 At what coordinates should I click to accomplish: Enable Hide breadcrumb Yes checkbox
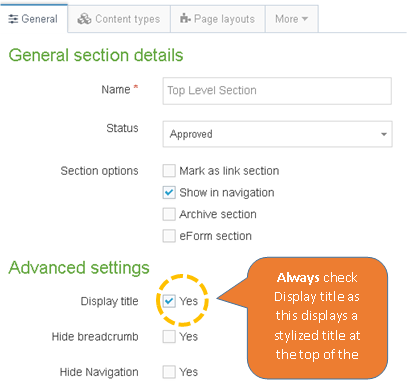pos(169,336)
